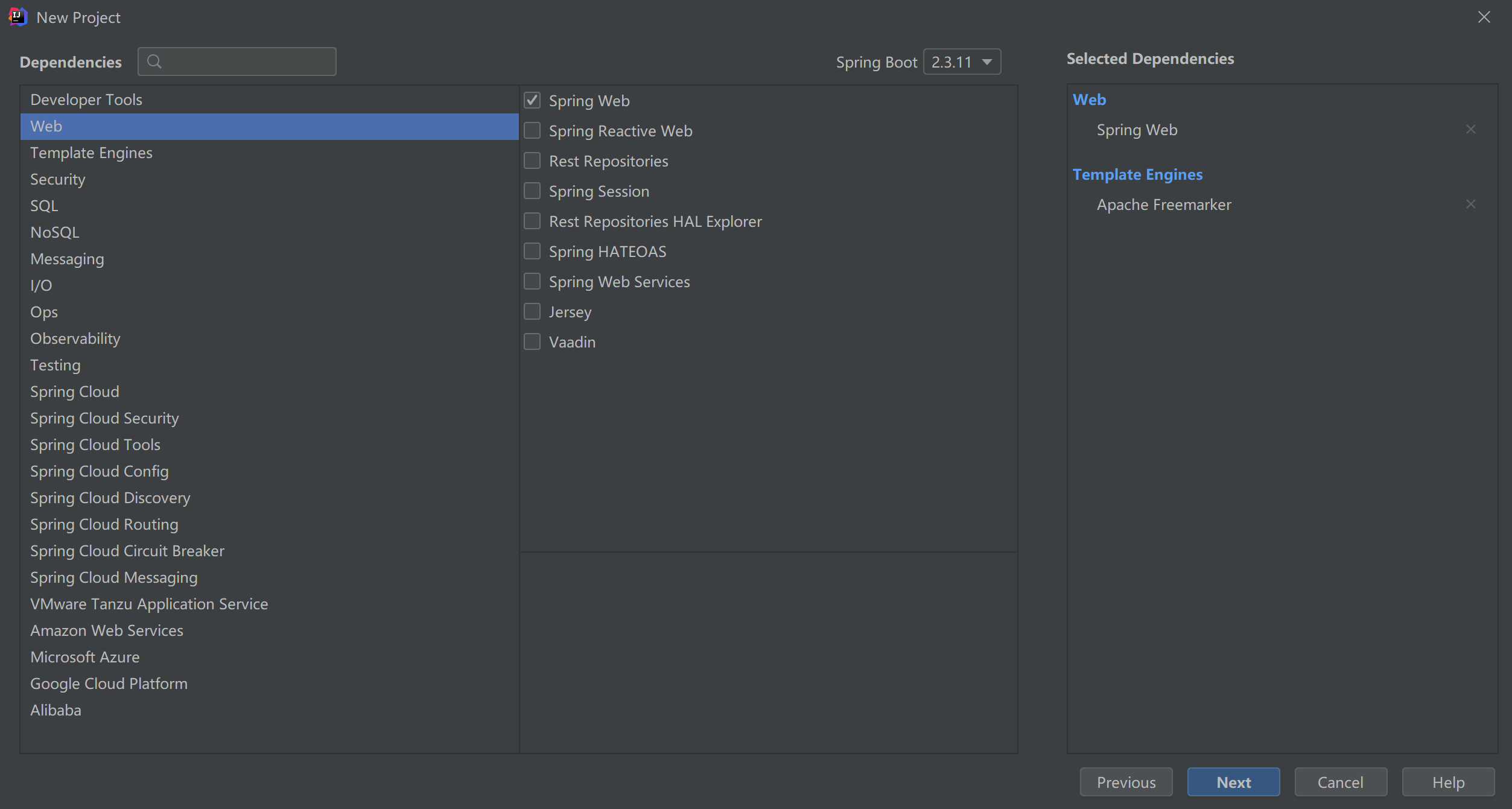Screen dimensions: 1512x809
Task: Tick the Spring Session checkbox
Action: point(532,191)
